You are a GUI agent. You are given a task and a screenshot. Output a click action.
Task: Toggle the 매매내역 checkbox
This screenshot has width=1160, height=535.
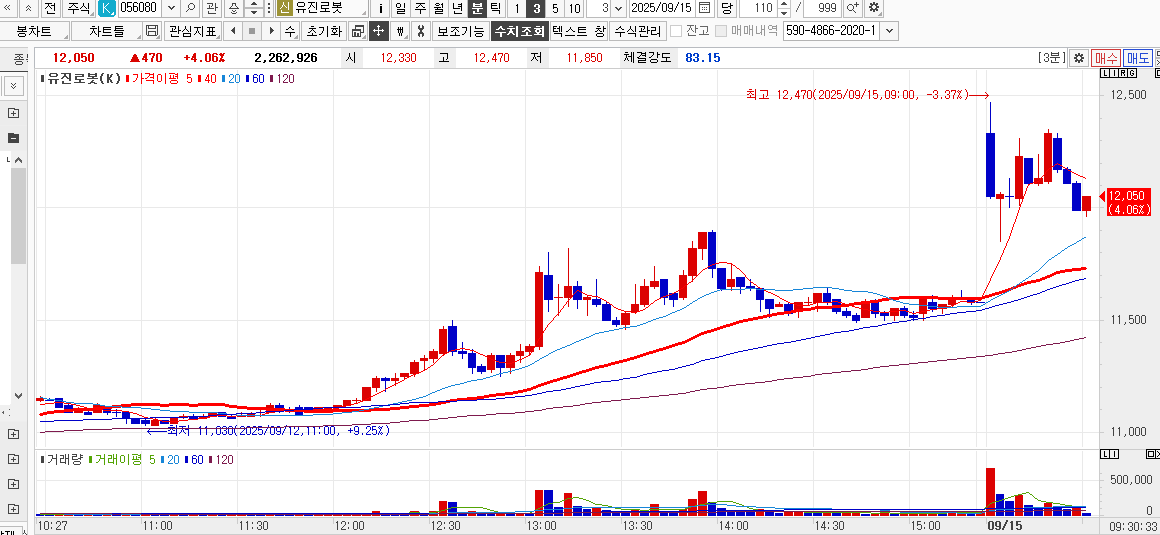pos(721,31)
